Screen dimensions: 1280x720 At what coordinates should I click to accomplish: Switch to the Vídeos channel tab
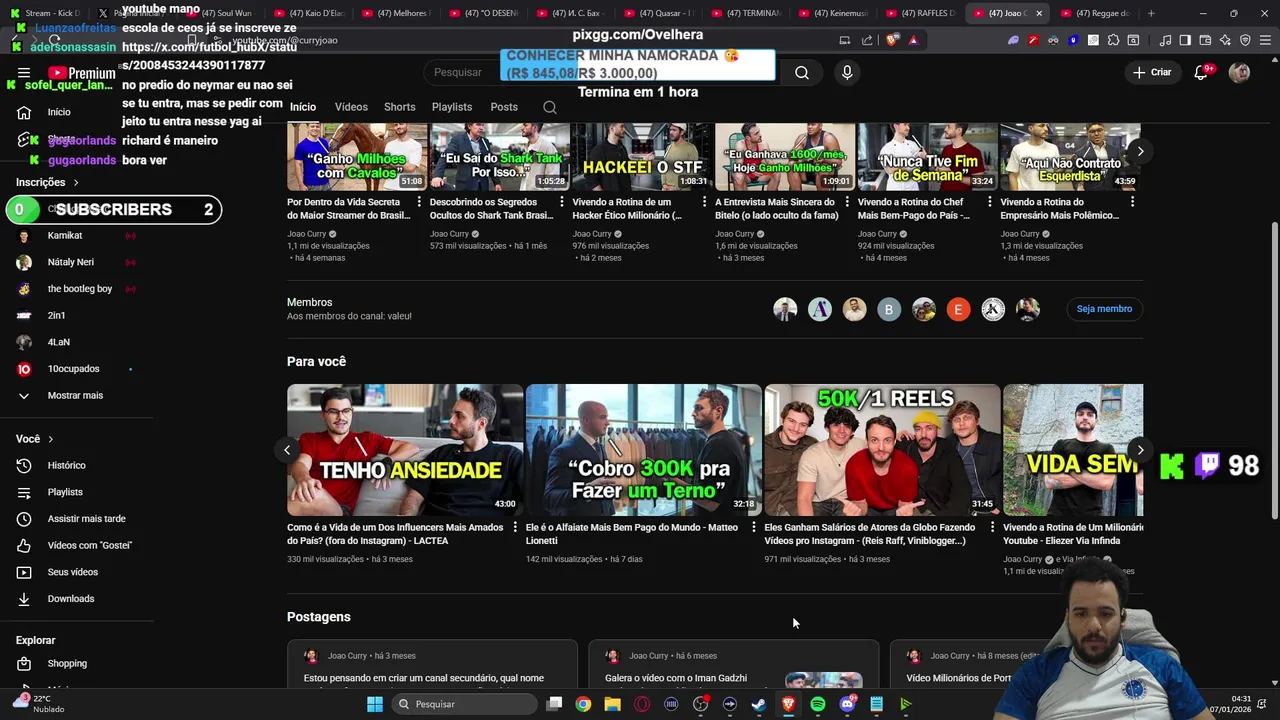351,107
